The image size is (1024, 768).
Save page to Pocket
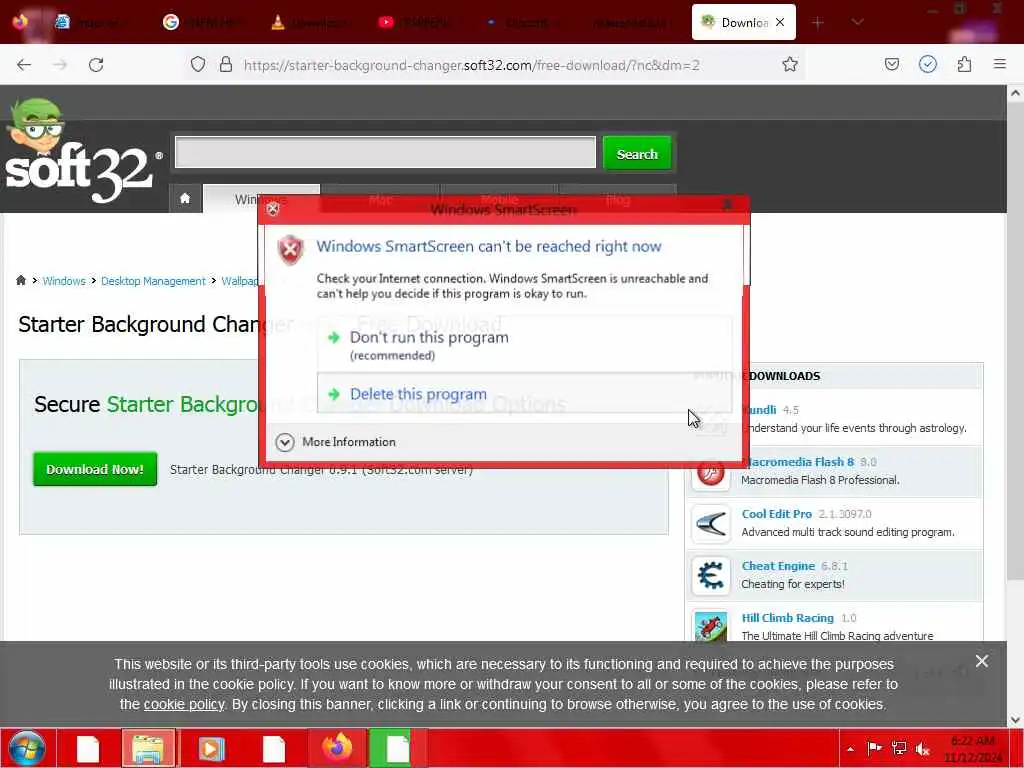pyautogui.click(x=891, y=64)
